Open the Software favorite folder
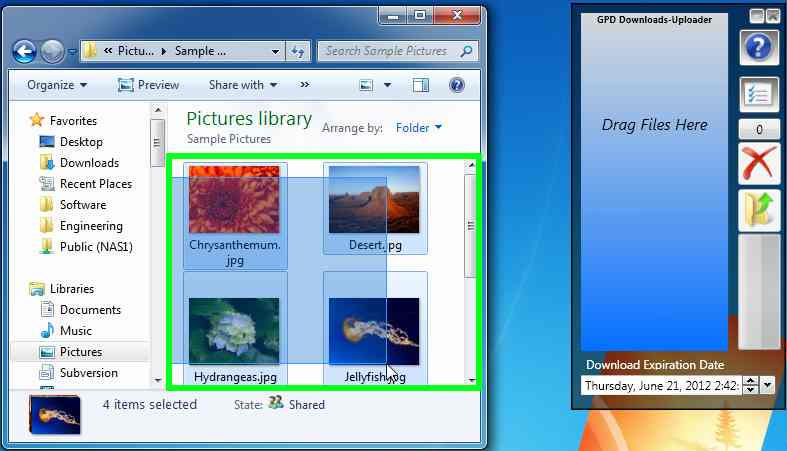Screen dimensions: 787x451 point(83,205)
